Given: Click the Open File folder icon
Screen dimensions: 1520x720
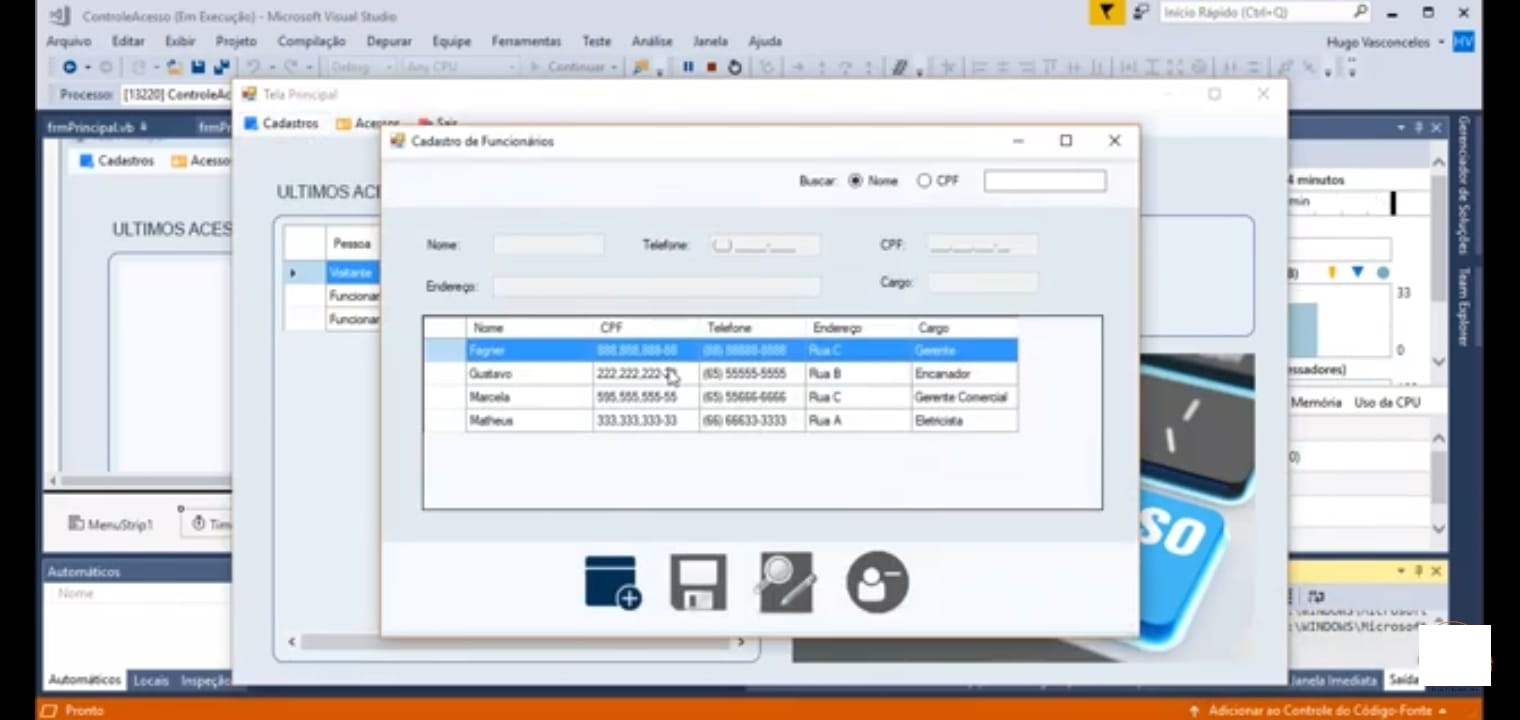Looking at the screenshot, I should pyautogui.click(x=175, y=67).
